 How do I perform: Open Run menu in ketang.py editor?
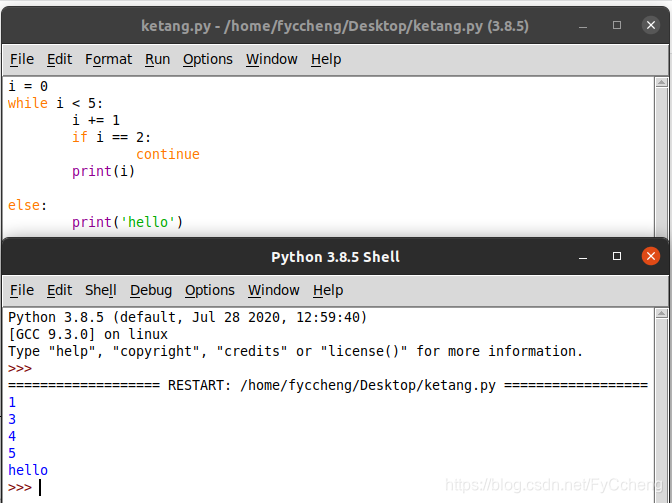(x=157, y=59)
